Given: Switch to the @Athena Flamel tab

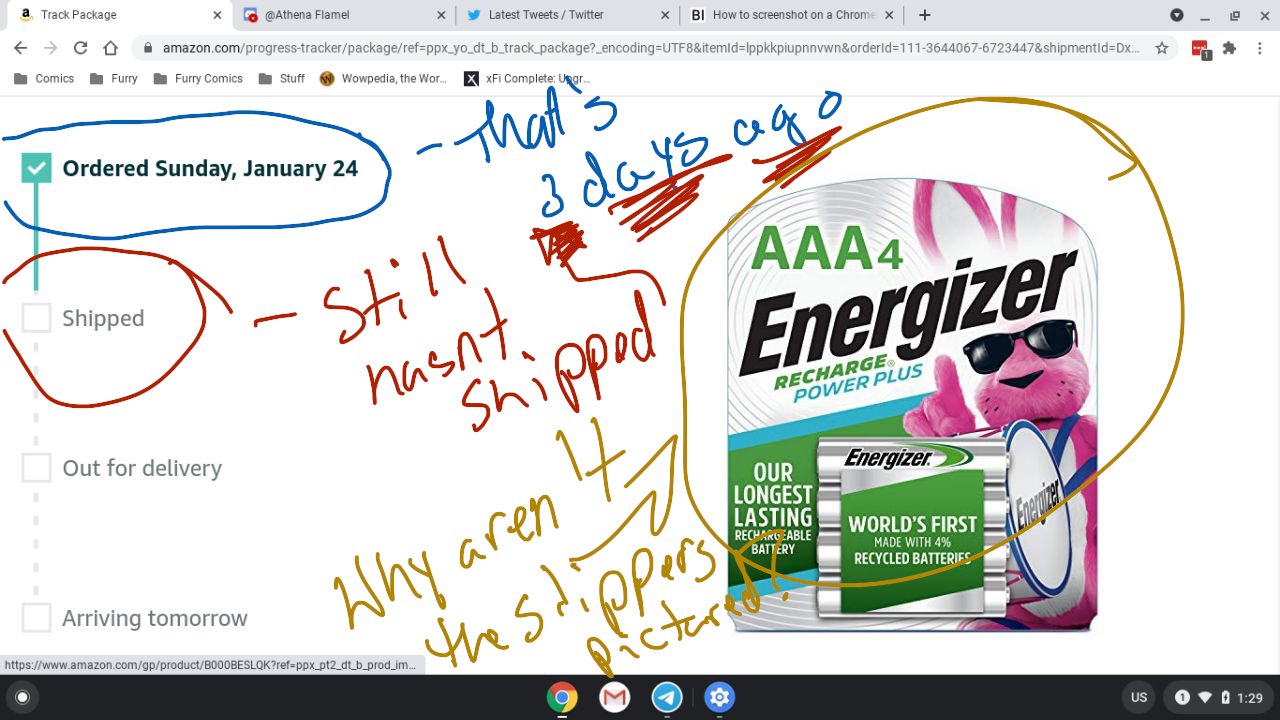Looking at the screenshot, I should (346, 15).
